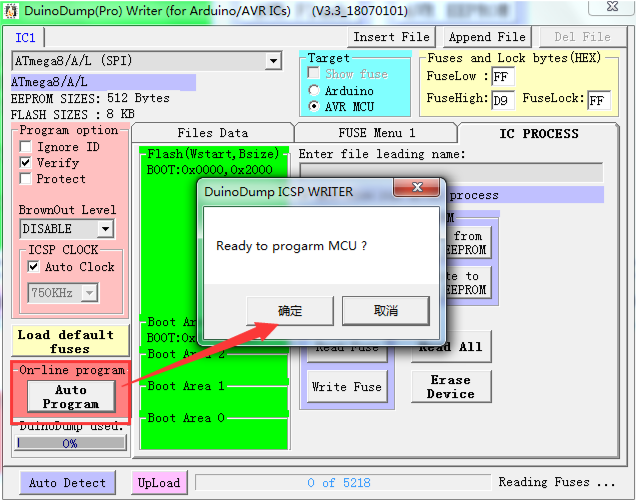The image size is (636, 500).
Task: Toggle the Auto Clock checkbox
Action: coord(33,266)
